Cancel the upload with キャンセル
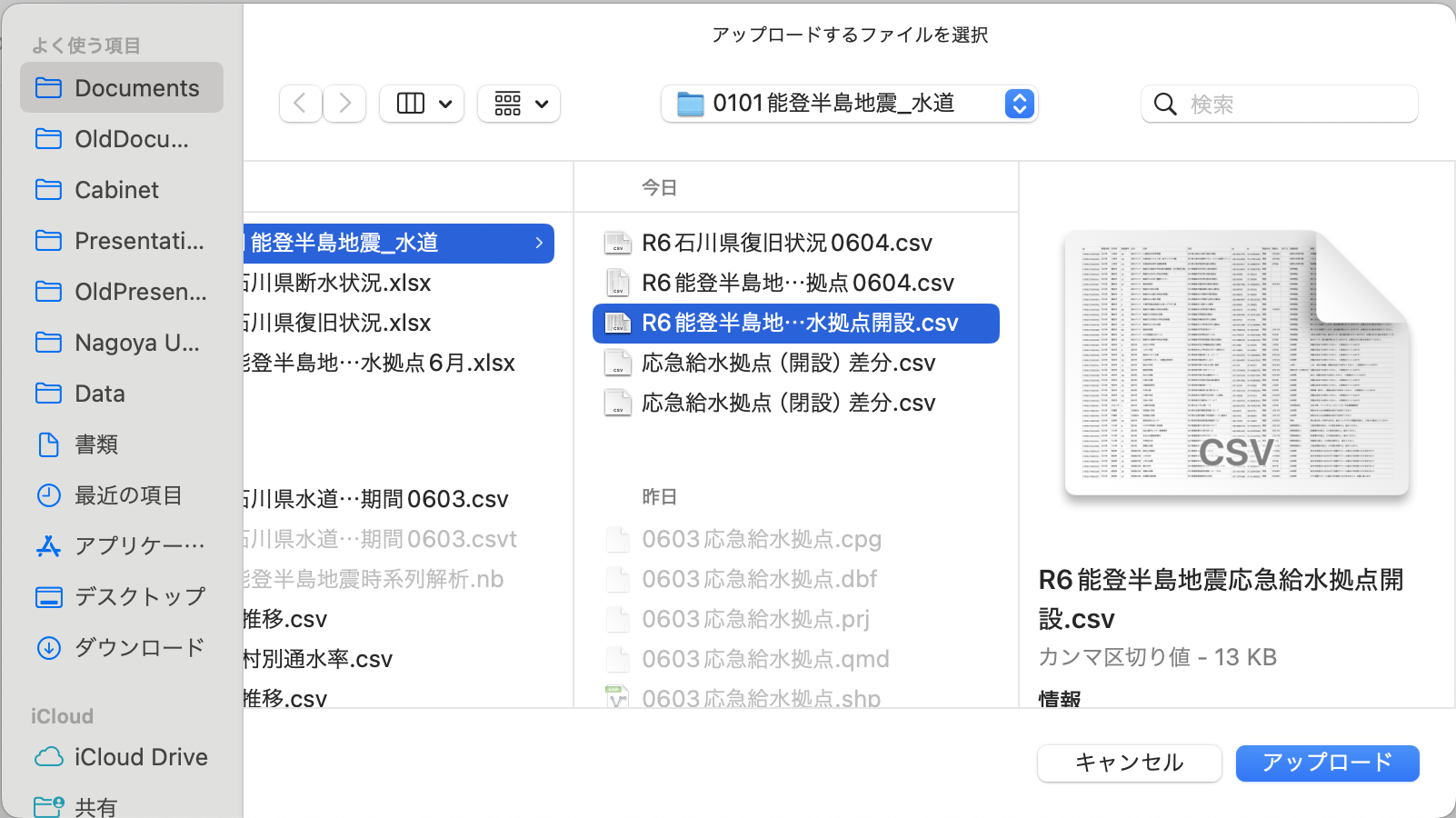The height and width of the screenshot is (818, 1456). tap(1129, 763)
